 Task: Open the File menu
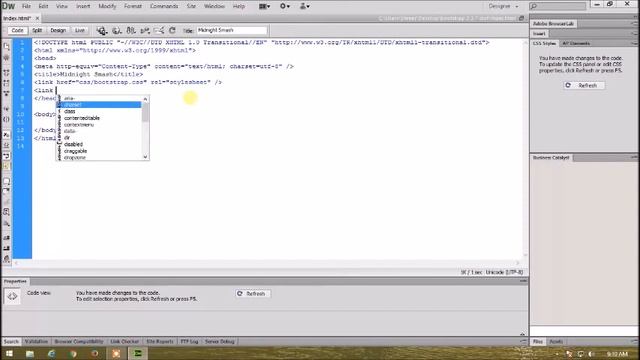coord(26,6)
